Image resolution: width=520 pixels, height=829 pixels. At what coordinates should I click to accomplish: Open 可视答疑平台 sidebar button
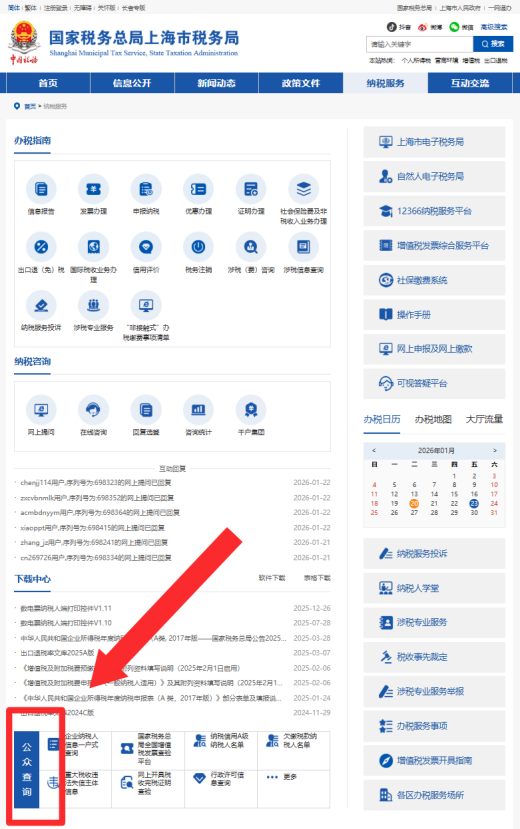(434, 383)
